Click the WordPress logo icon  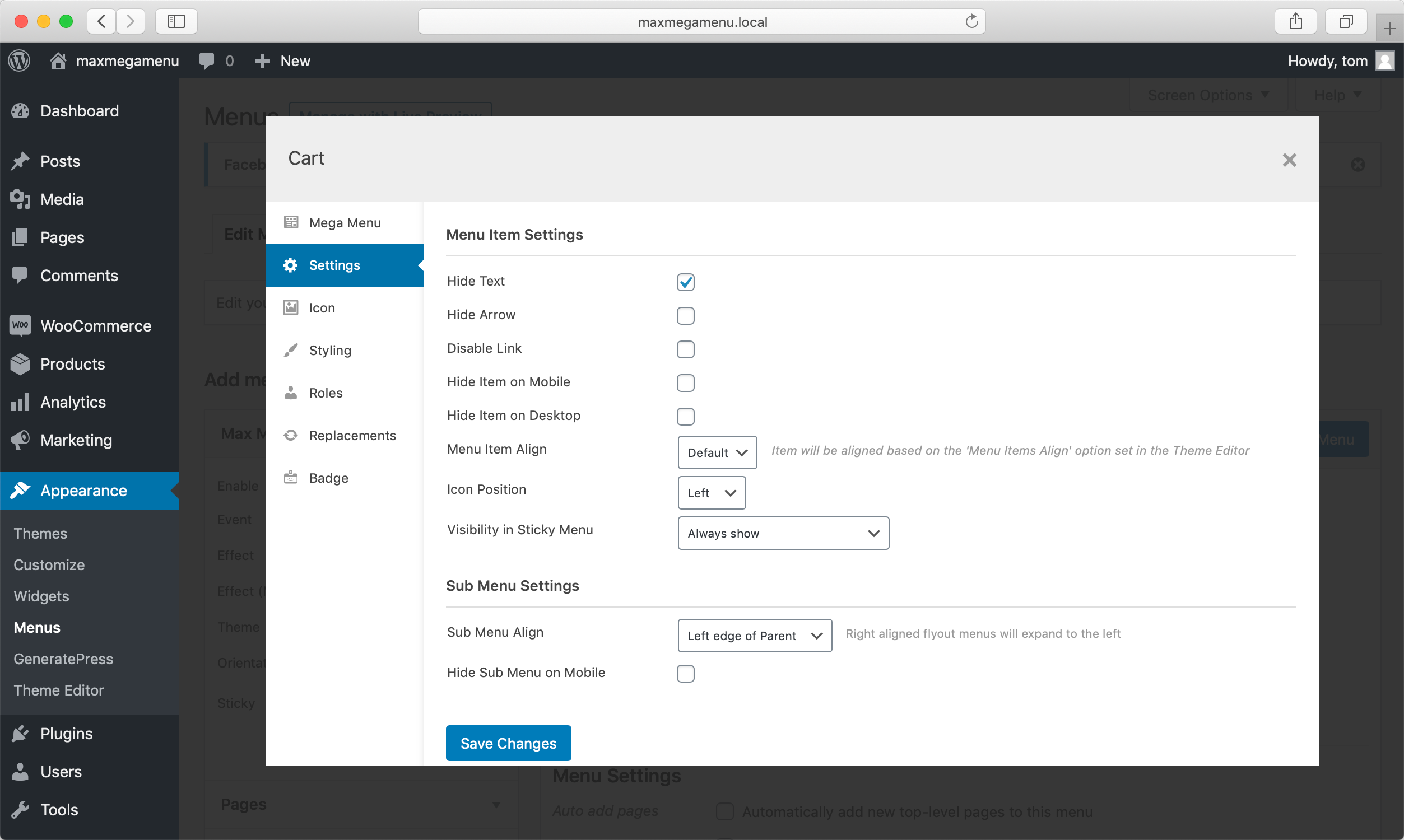coord(19,60)
